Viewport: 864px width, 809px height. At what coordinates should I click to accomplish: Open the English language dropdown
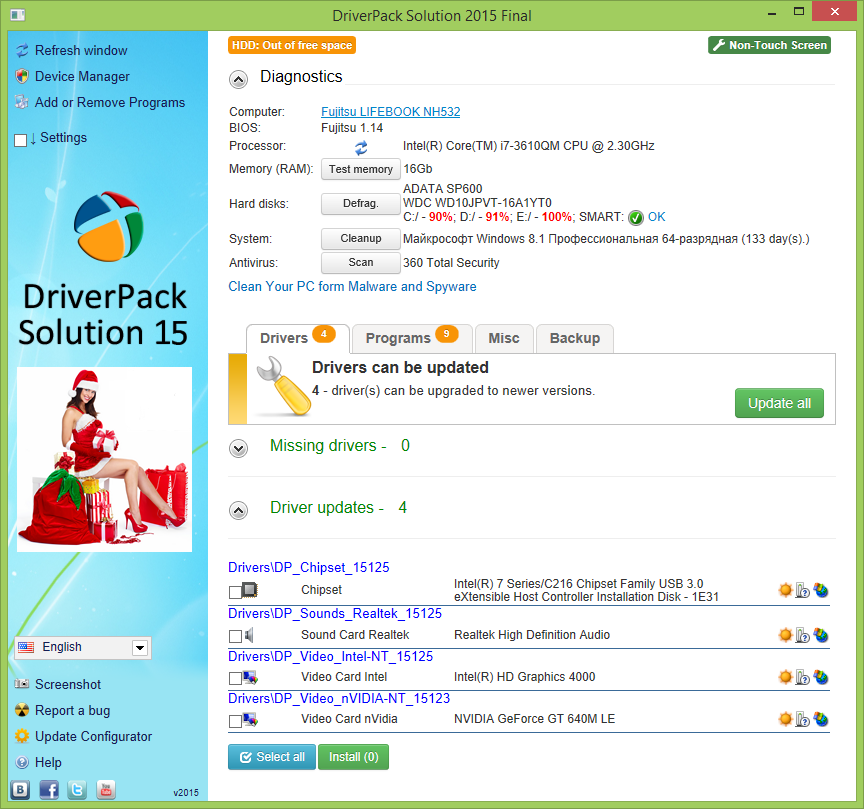pos(139,648)
